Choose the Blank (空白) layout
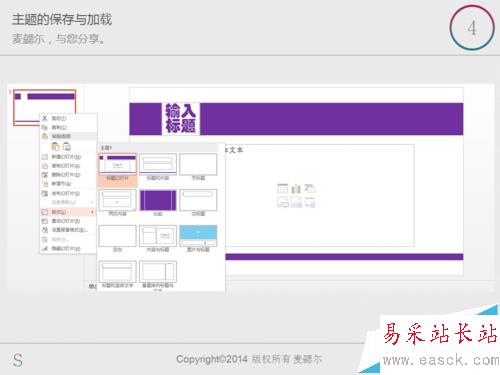This screenshot has width=500, height=375. coord(117,239)
